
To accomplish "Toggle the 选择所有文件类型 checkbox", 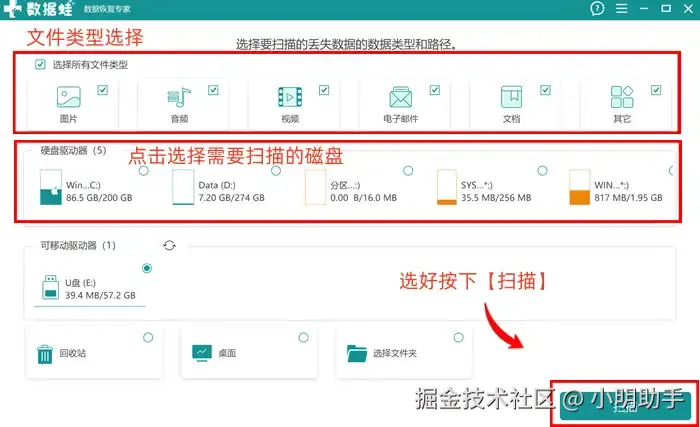I will click(40, 64).
